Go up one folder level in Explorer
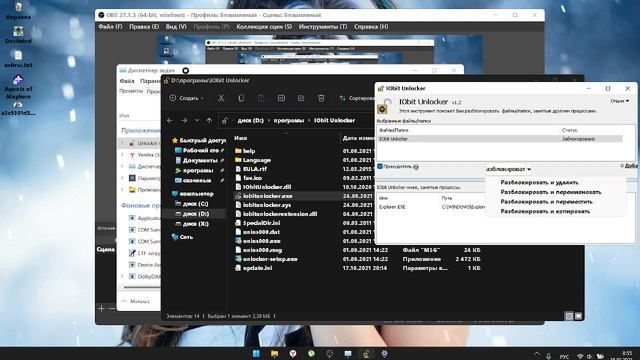 point(209,120)
